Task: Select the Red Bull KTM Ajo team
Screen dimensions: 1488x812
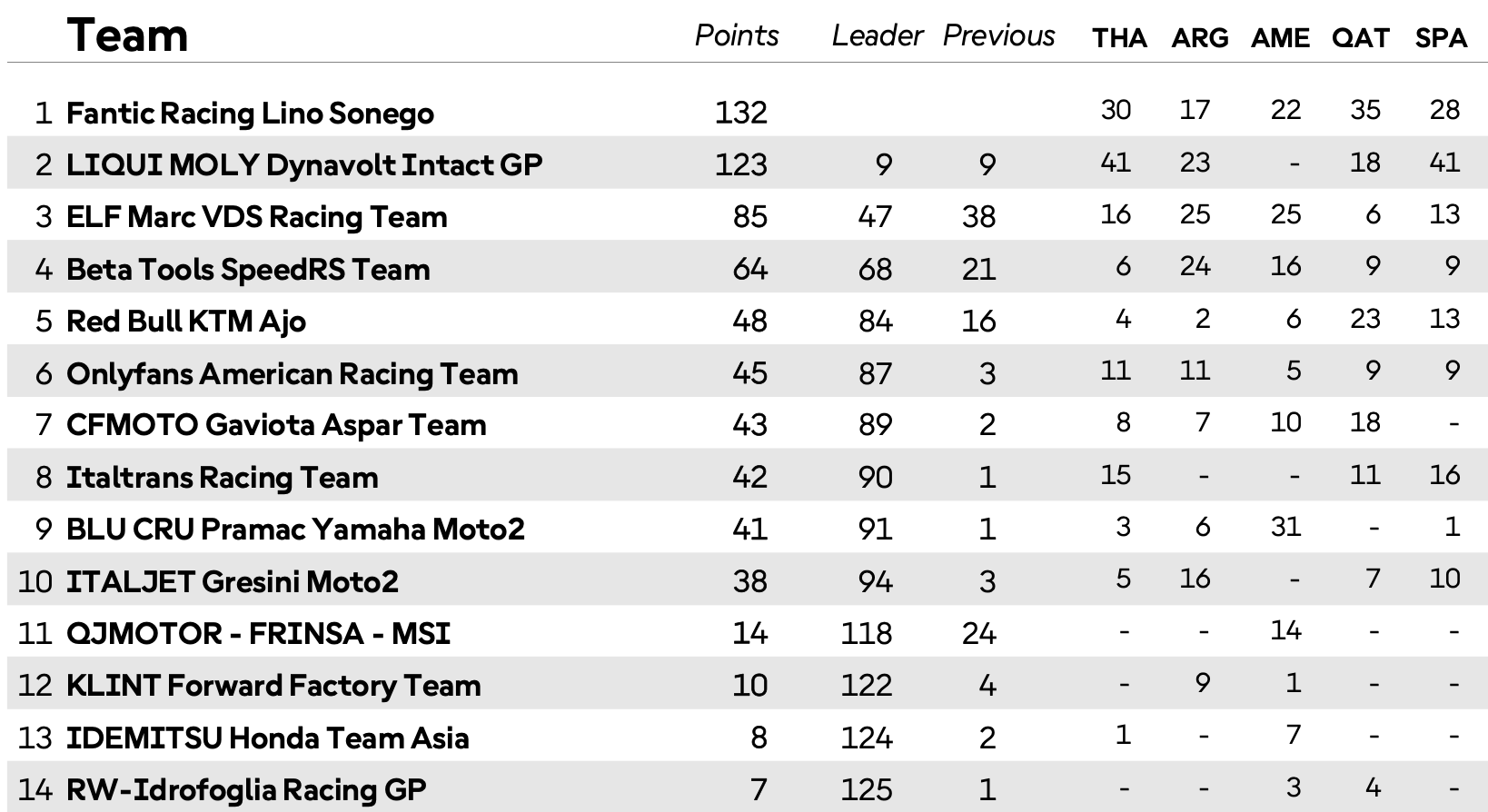Action: pyautogui.click(x=186, y=322)
